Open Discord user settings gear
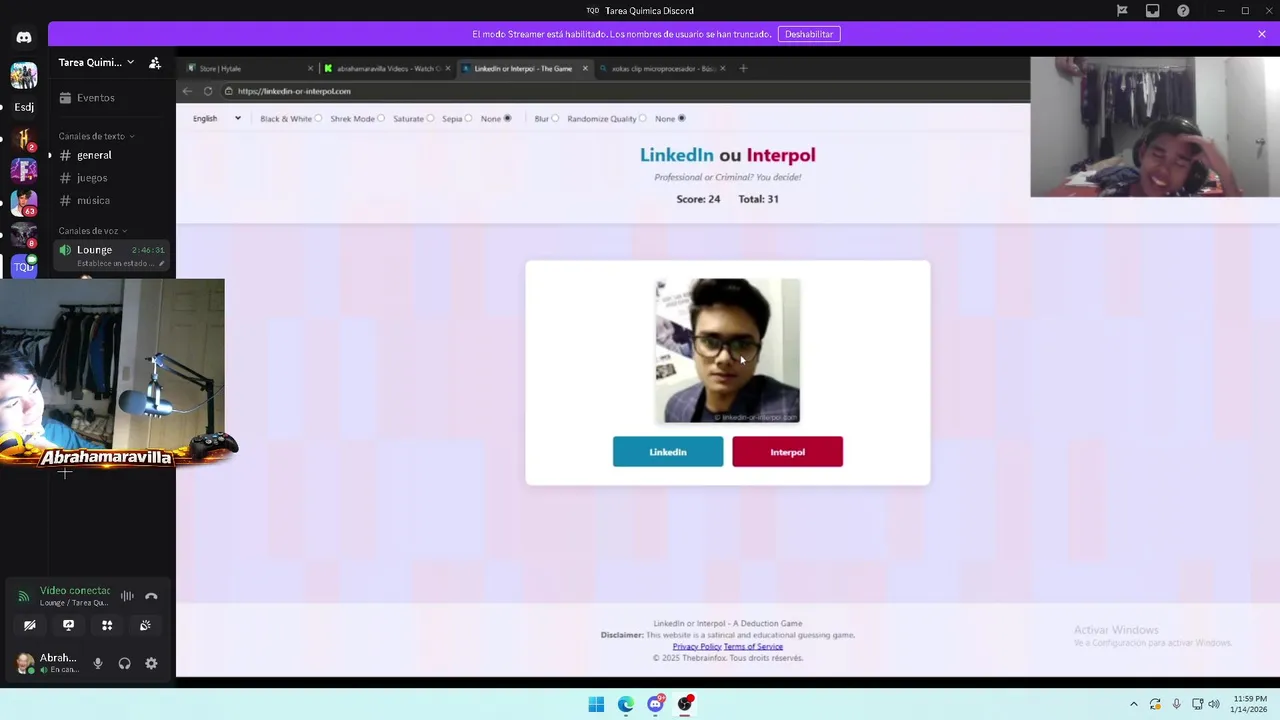 click(x=151, y=663)
